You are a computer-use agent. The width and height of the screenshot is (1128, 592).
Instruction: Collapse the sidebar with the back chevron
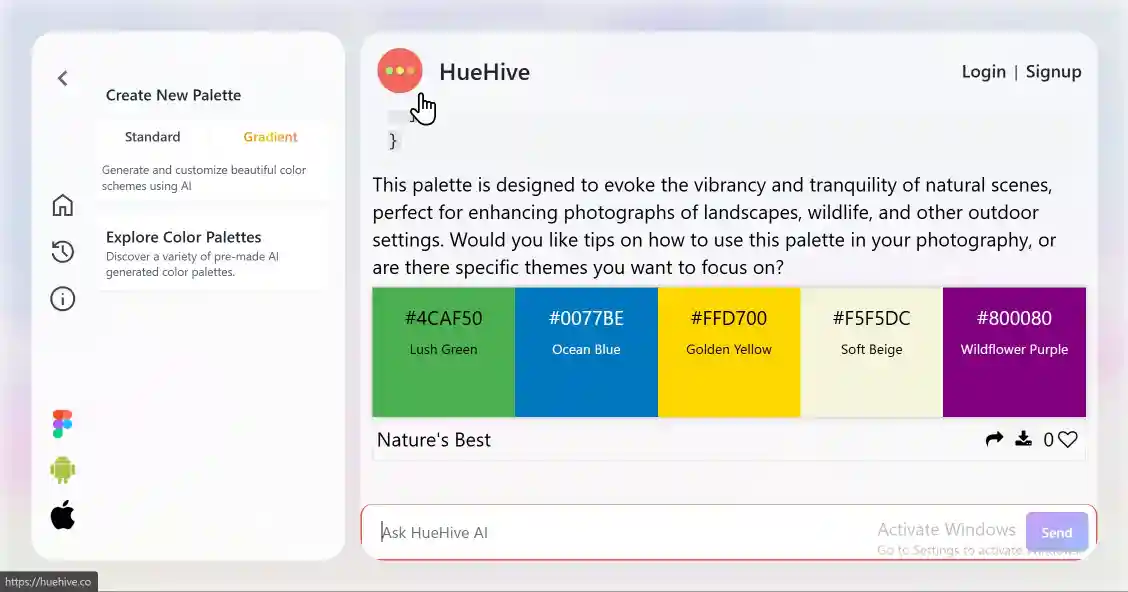[x=63, y=77]
